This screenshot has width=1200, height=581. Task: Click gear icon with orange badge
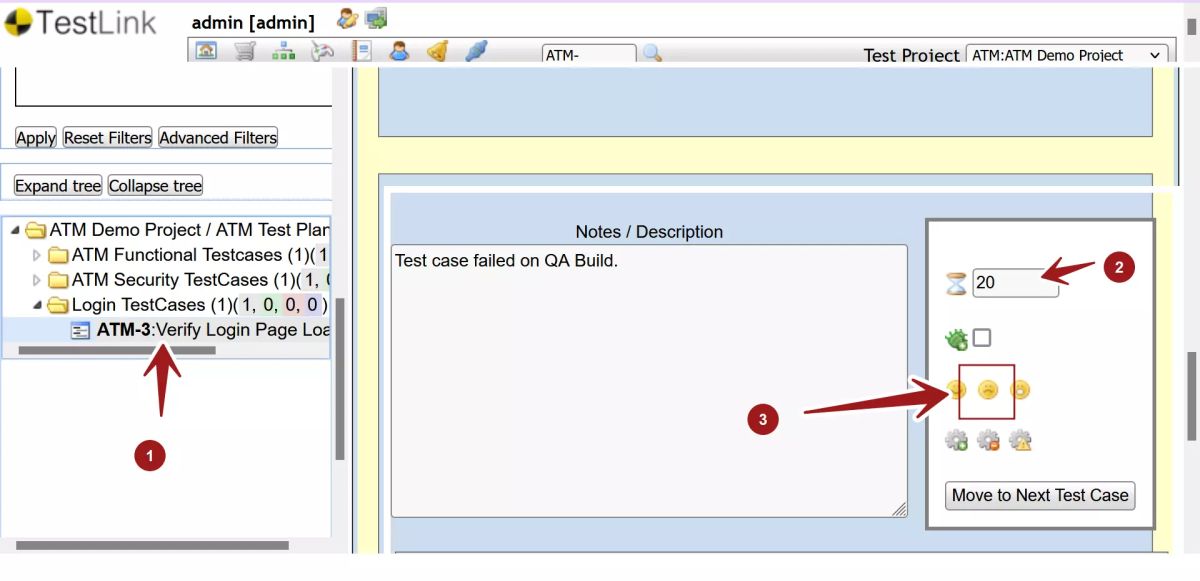click(988, 440)
